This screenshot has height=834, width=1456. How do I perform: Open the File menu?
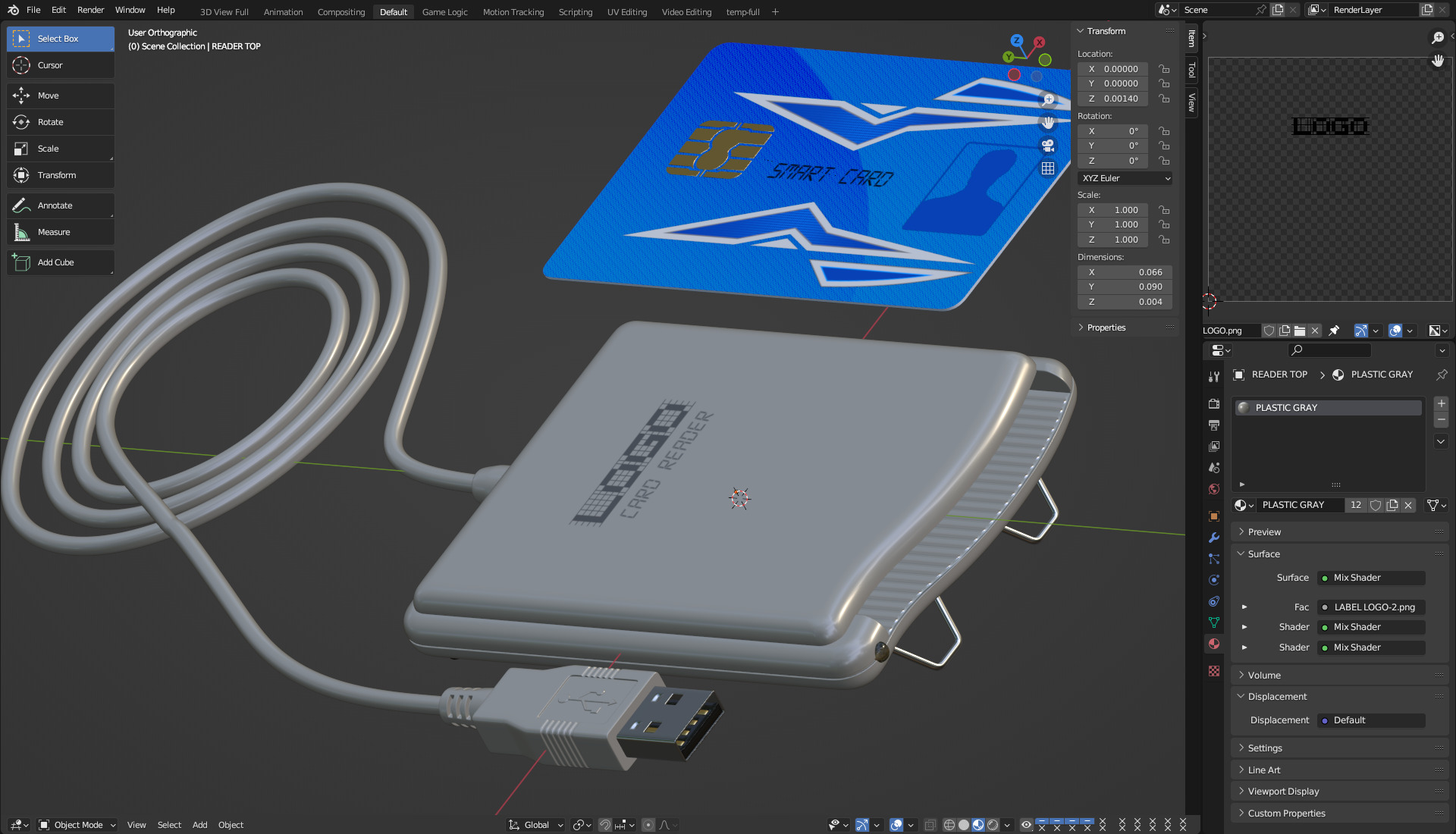click(33, 10)
